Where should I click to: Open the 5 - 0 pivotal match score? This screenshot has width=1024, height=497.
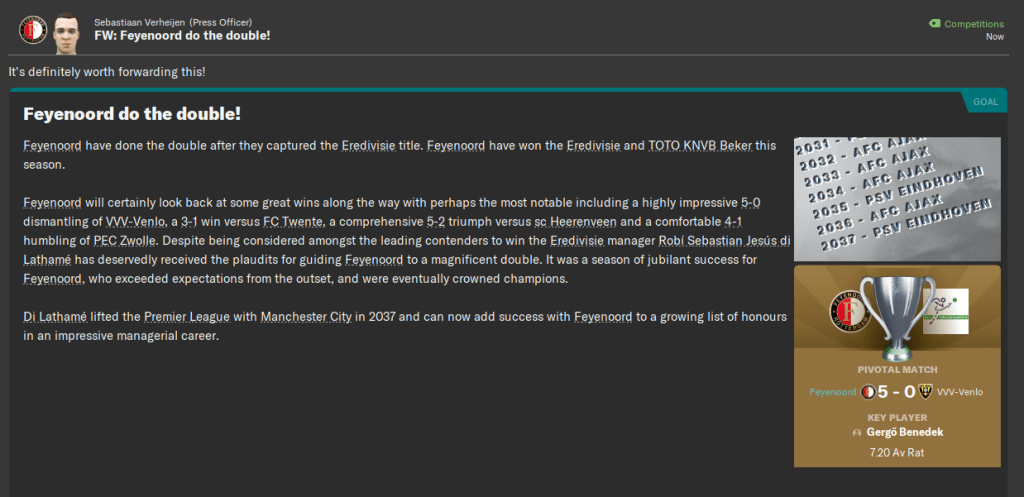pyautogui.click(x=897, y=392)
